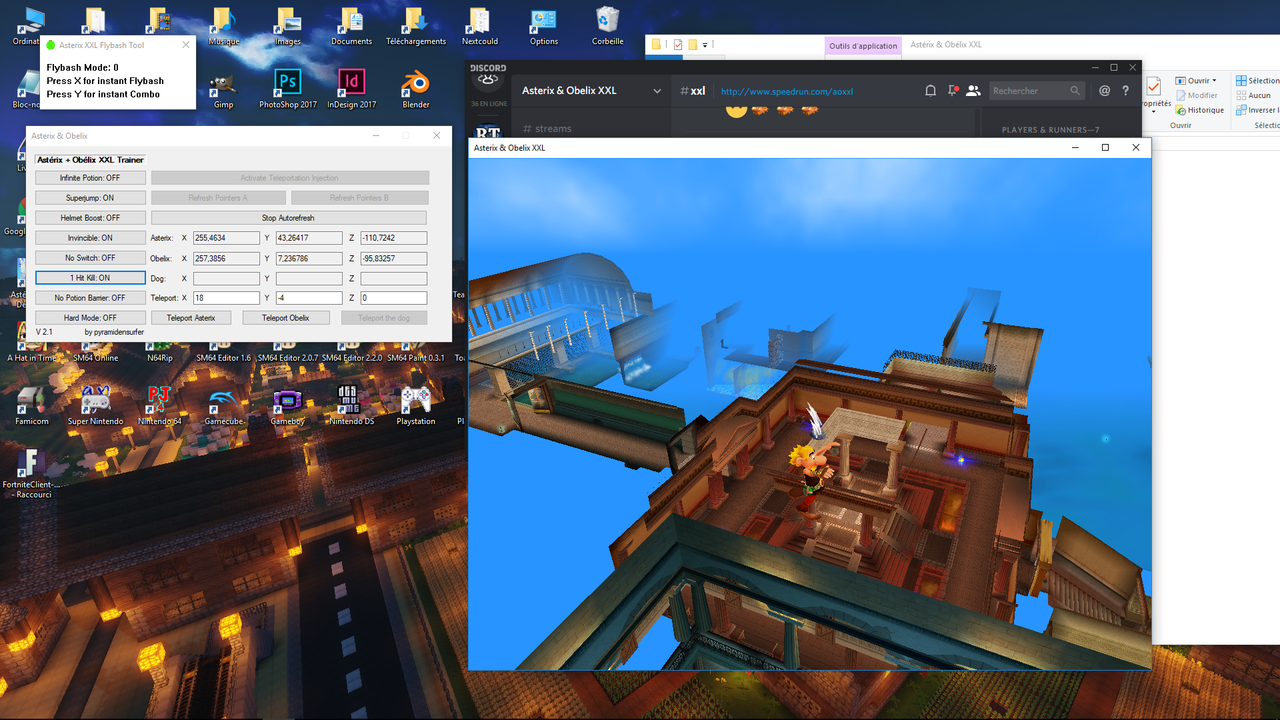Open the Gameboy emulator shortcut
The image size is (1280, 720).
tap(287, 406)
